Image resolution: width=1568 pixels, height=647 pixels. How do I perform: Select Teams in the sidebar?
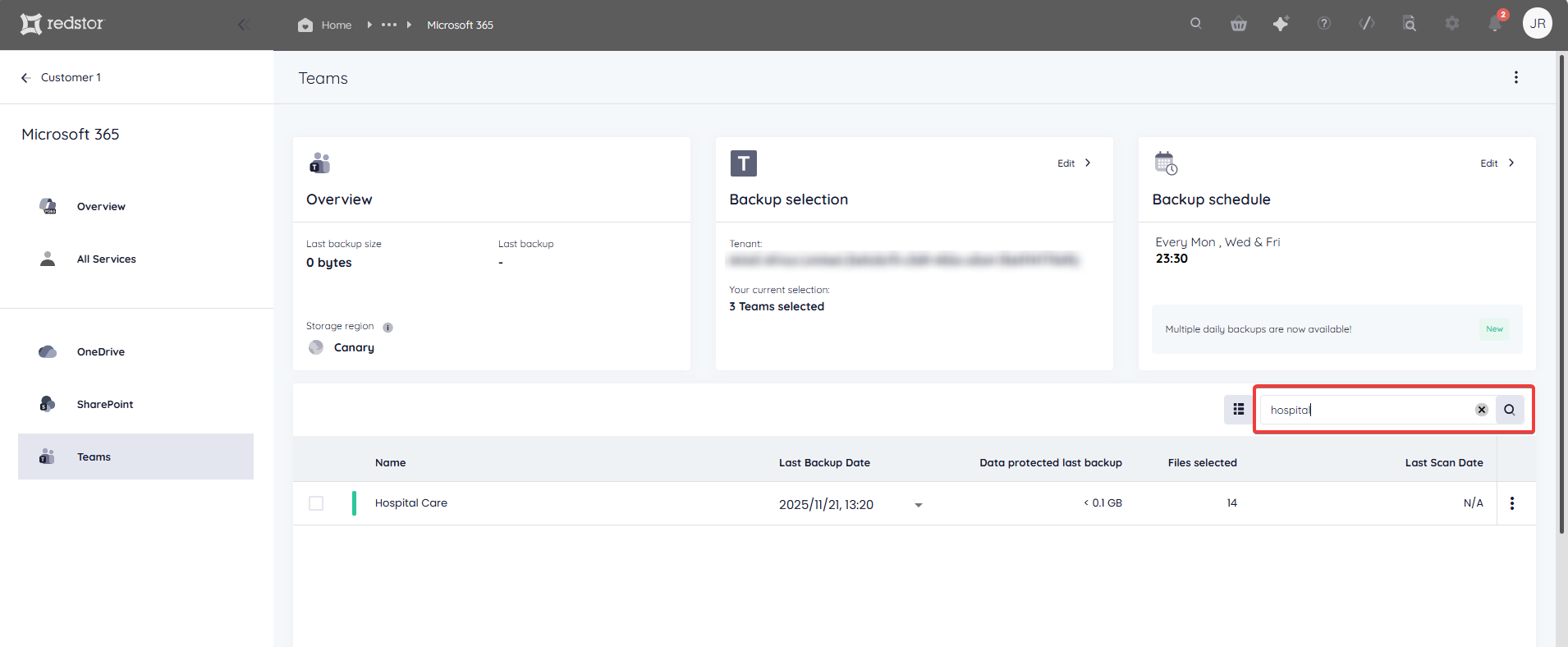135,457
